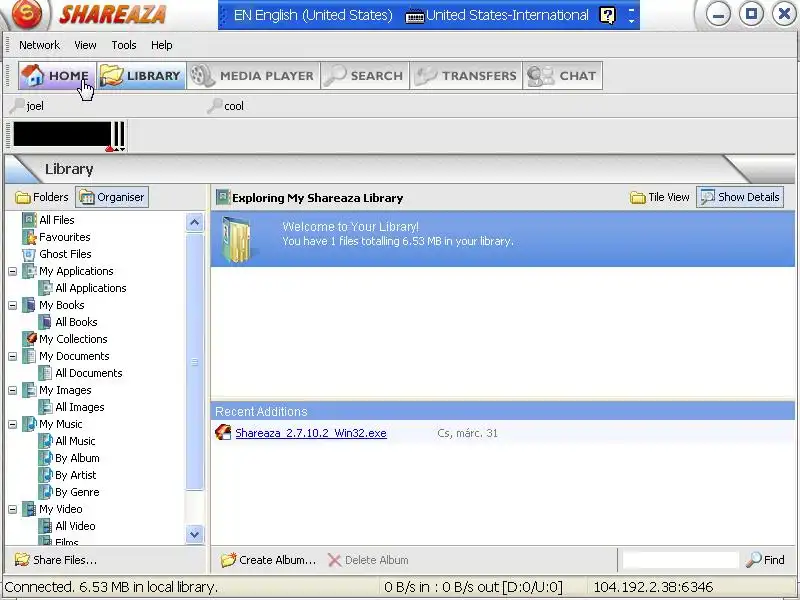
Task: Click the organiser tree scrollbar thumb
Action: pos(194,362)
